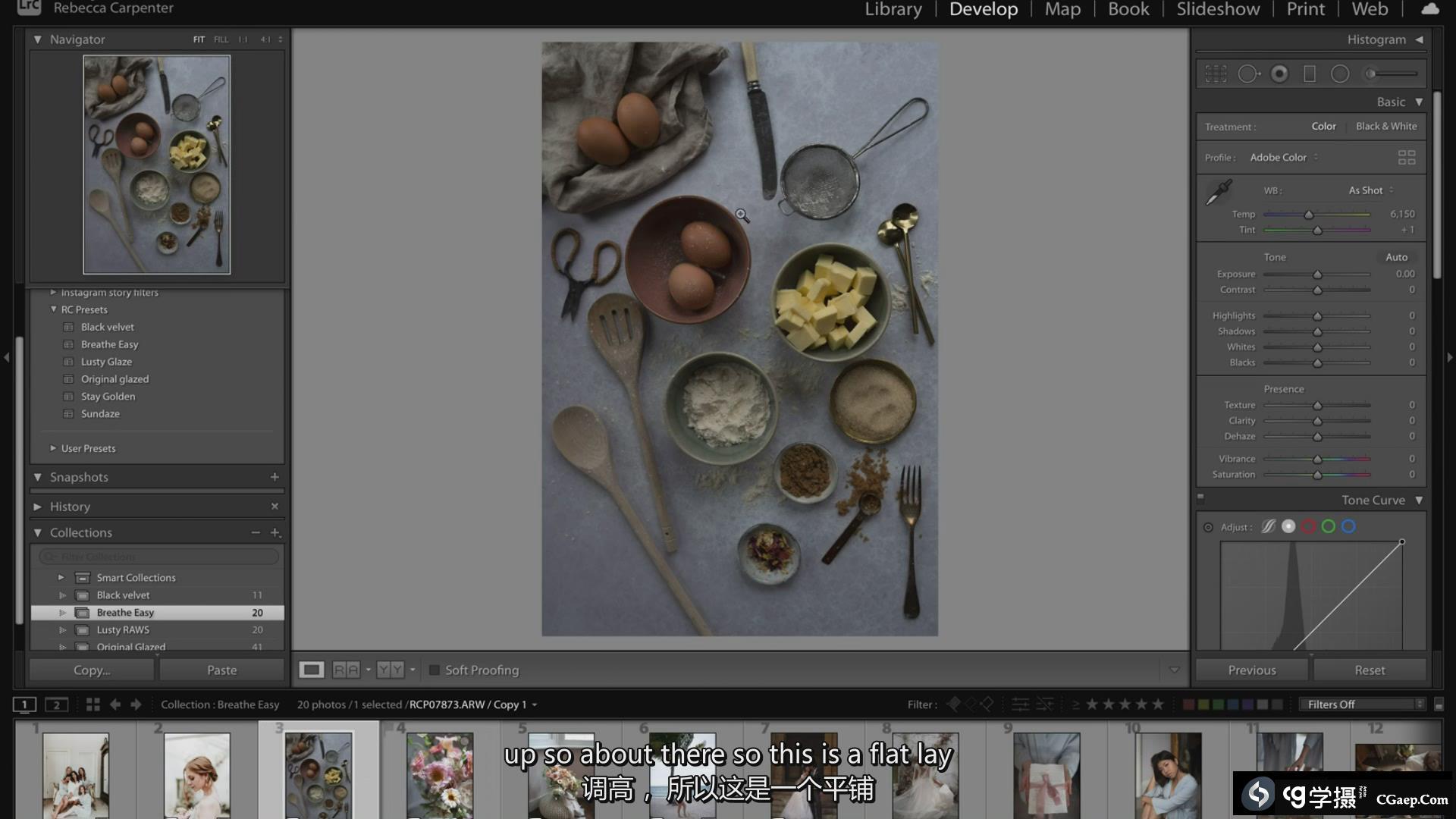Click the Previous button
Viewport: 1456px width, 819px height.
[x=1252, y=670]
